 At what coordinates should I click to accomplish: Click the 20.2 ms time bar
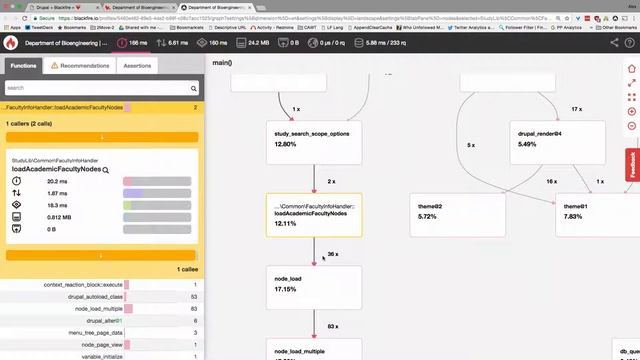tap(157, 181)
